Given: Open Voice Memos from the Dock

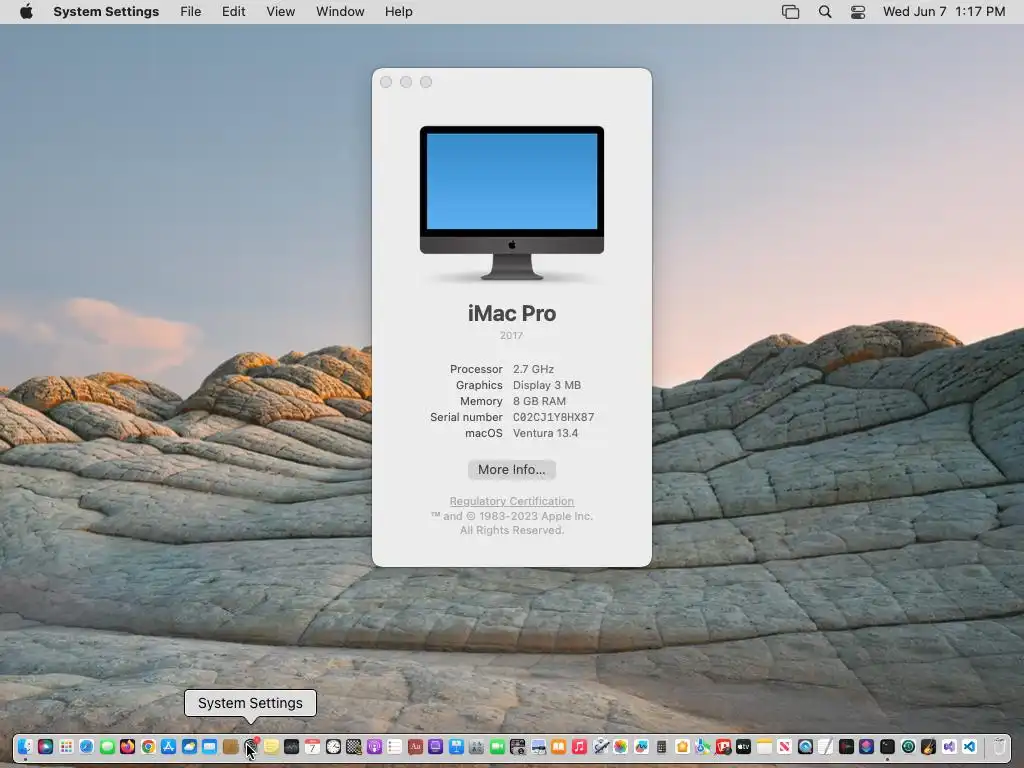Looking at the screenshot, I should click(846, 746).
